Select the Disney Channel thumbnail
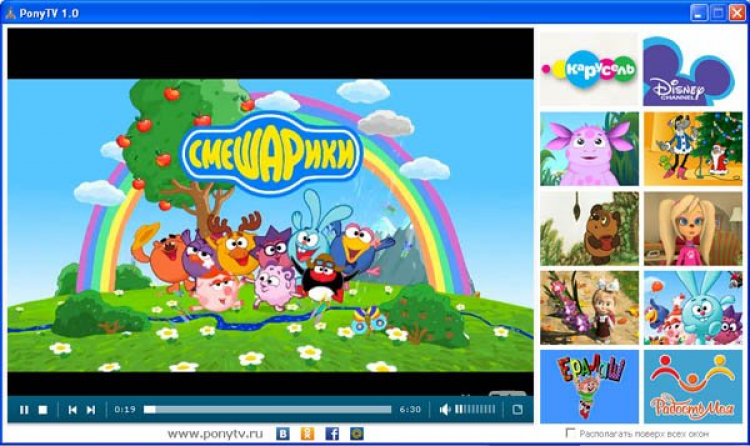 693,69
